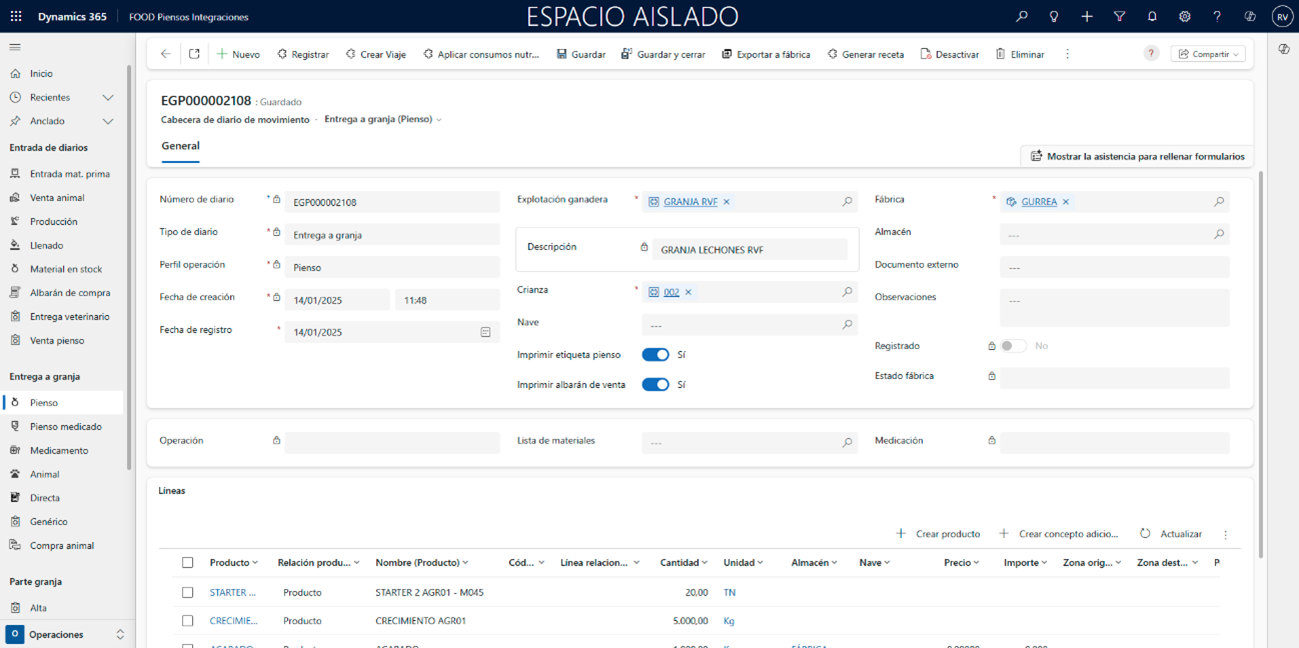Click the back arrow in command bar

pyautogui.click(x=166, y=54)
